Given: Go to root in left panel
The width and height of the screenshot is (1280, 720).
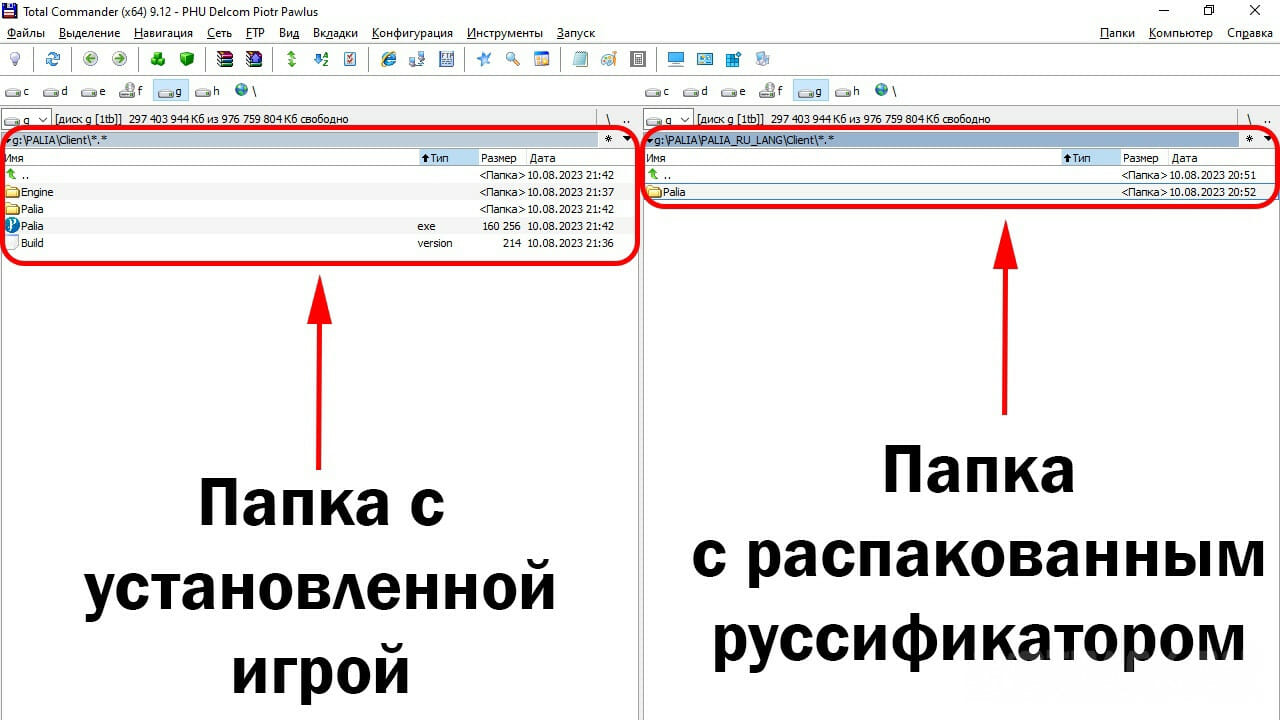Looking at the screenshot, I should [608, 119].
